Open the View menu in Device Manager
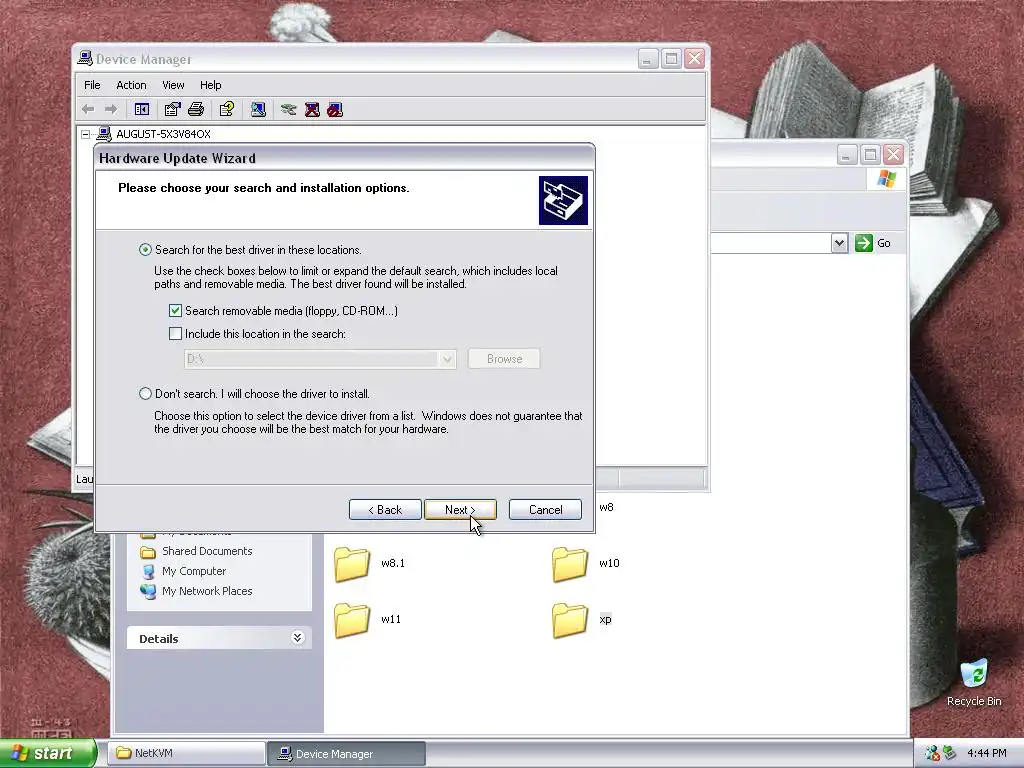 pyautogui.click(x=173, y=85)
